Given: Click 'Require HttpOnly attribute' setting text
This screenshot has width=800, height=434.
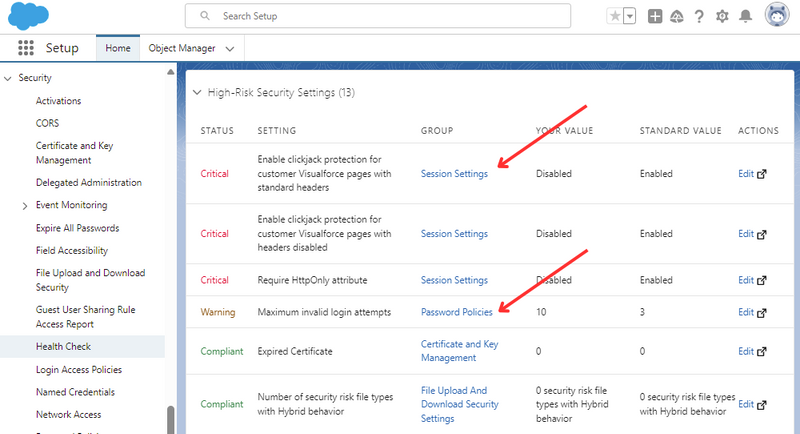Looking at the screenshot, I should [x=312, y=280].
